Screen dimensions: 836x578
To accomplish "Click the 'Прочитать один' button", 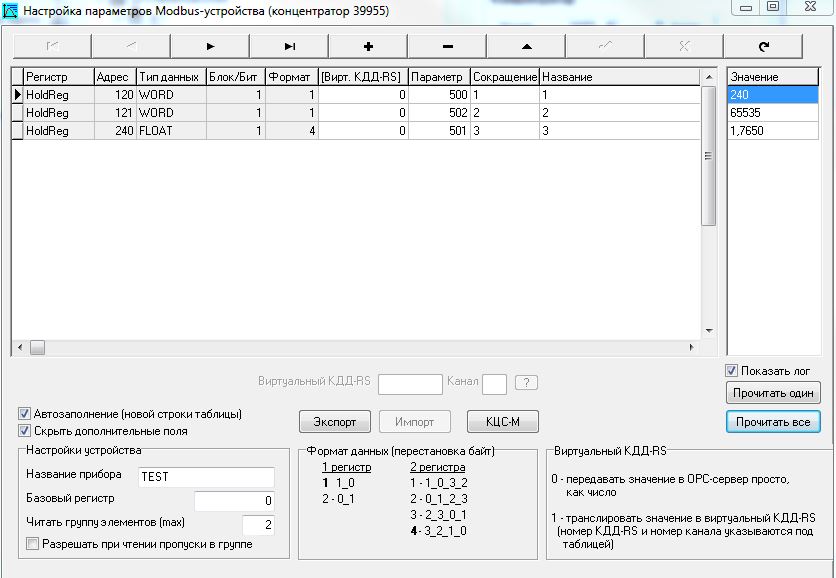I will (773, 393).
